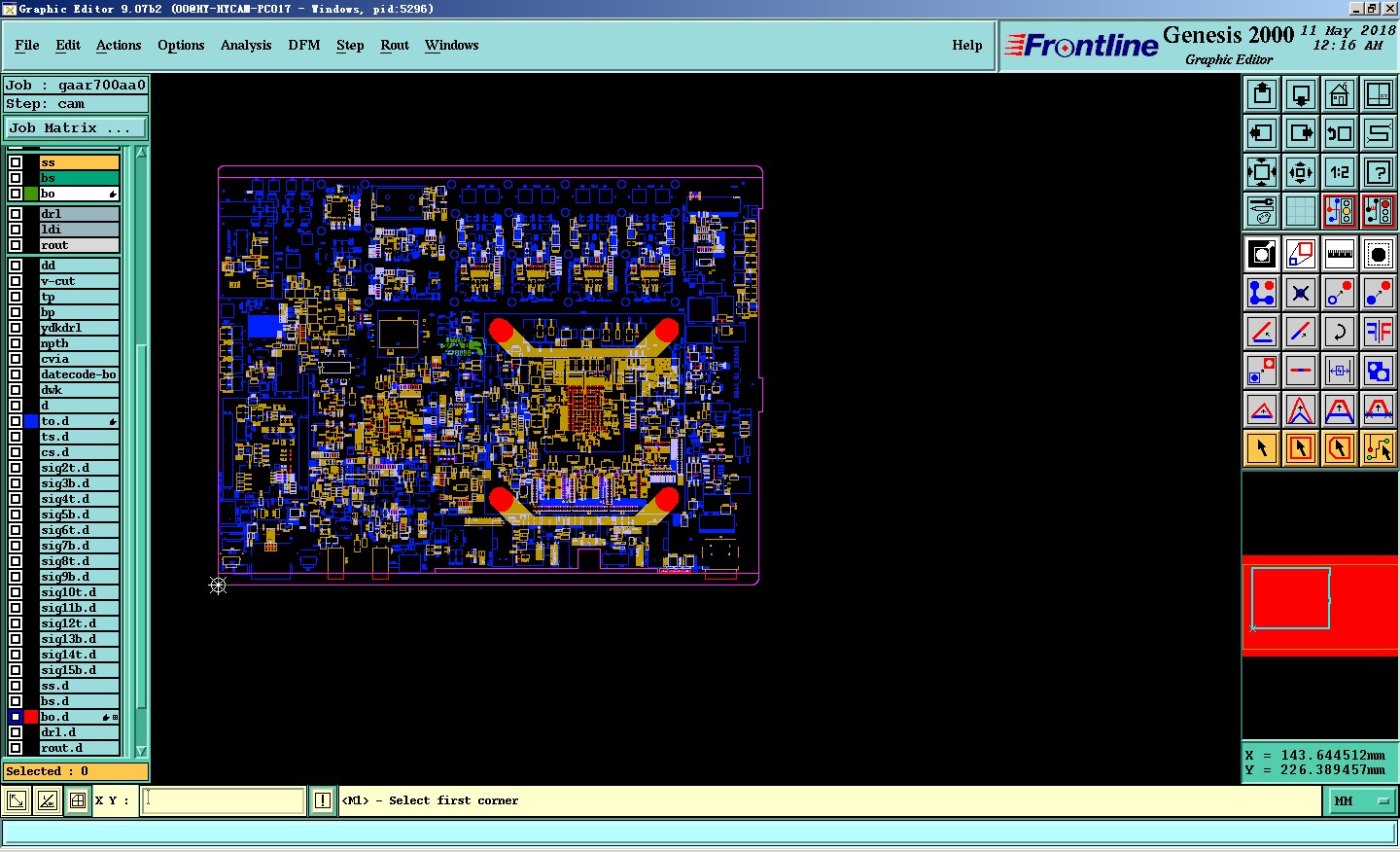Toggle the checkbox for layer ss
The height and width of the screenshot is (852, 1400).
[x=16, y=162]
